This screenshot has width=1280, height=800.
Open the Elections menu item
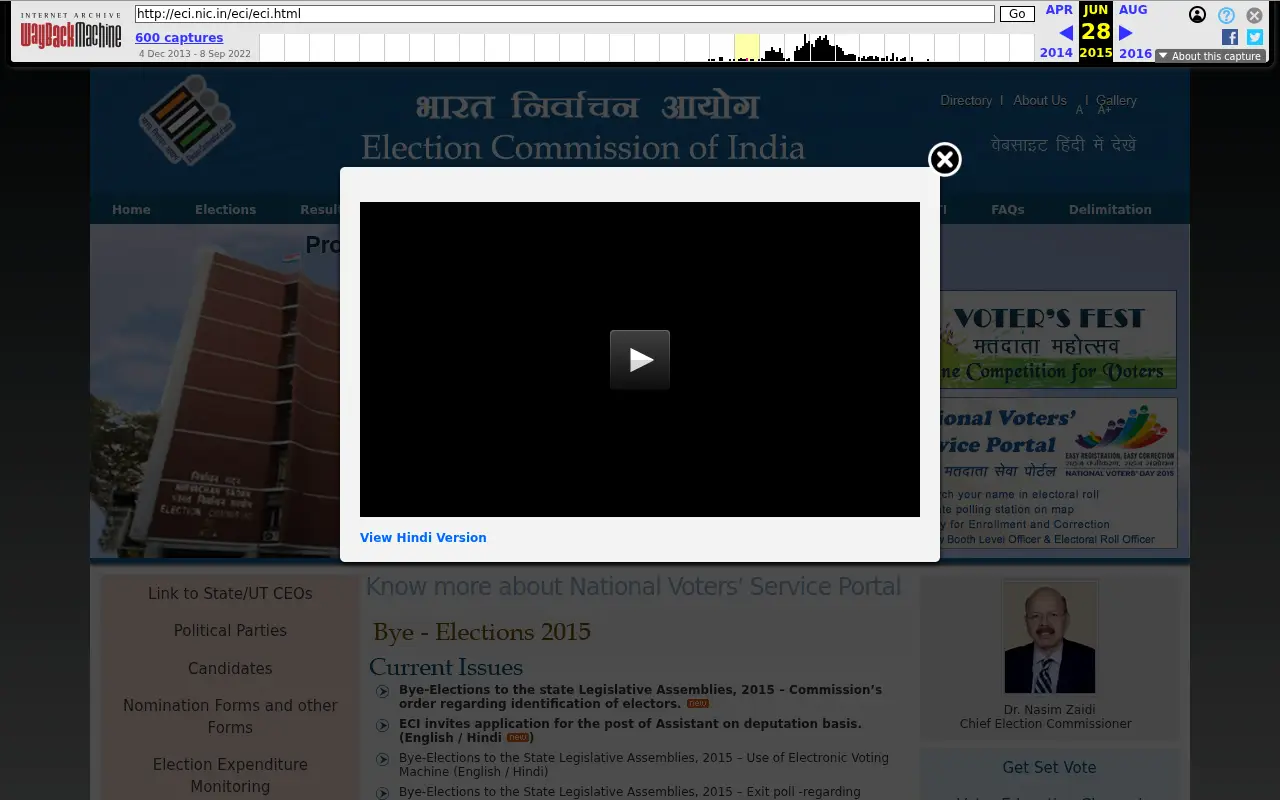coord(225,209)
